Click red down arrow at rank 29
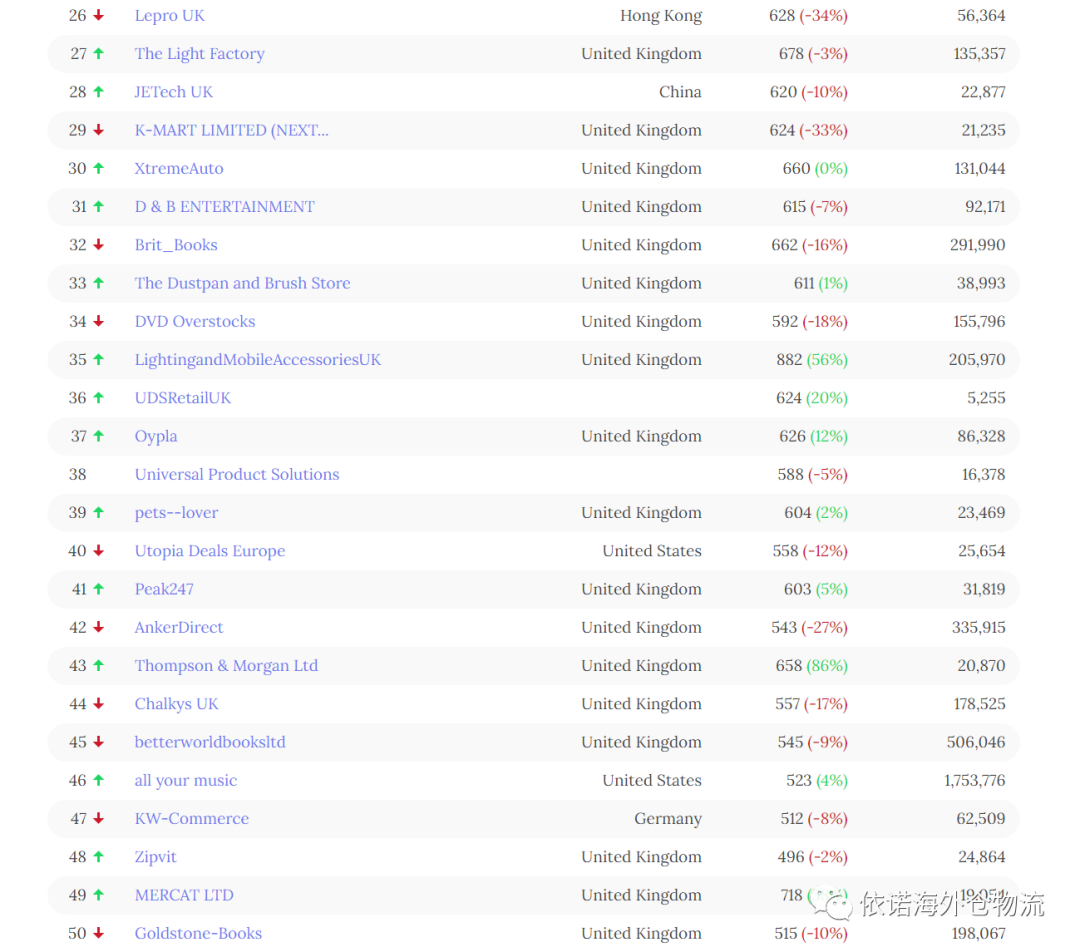 click(98, 130)
